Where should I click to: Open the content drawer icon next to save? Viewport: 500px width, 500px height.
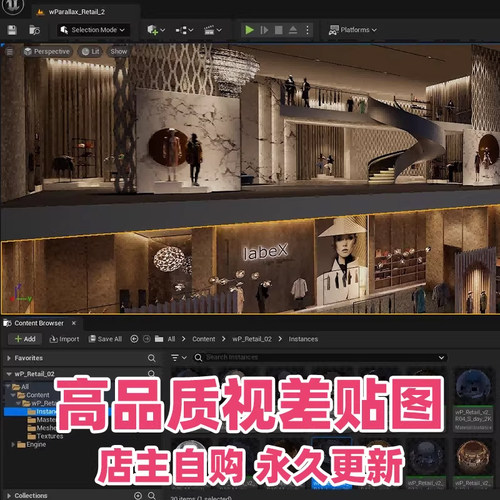pos(34,30)
